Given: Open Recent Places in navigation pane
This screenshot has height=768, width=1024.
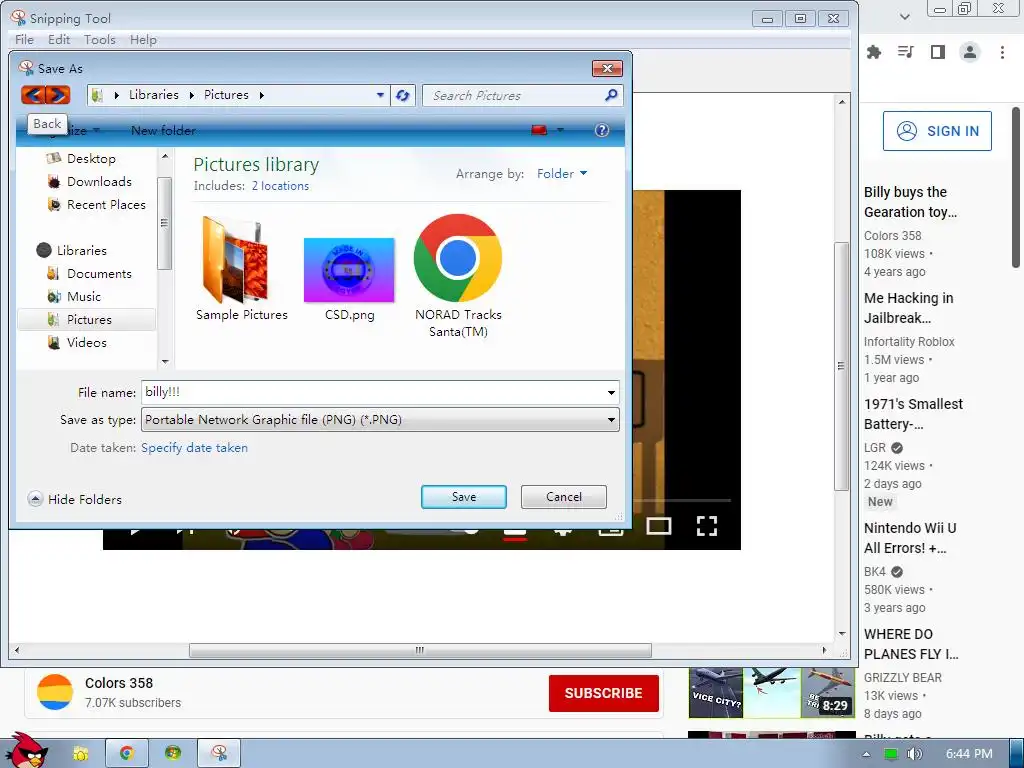Looking at the screenshot, I should point(106,204).
